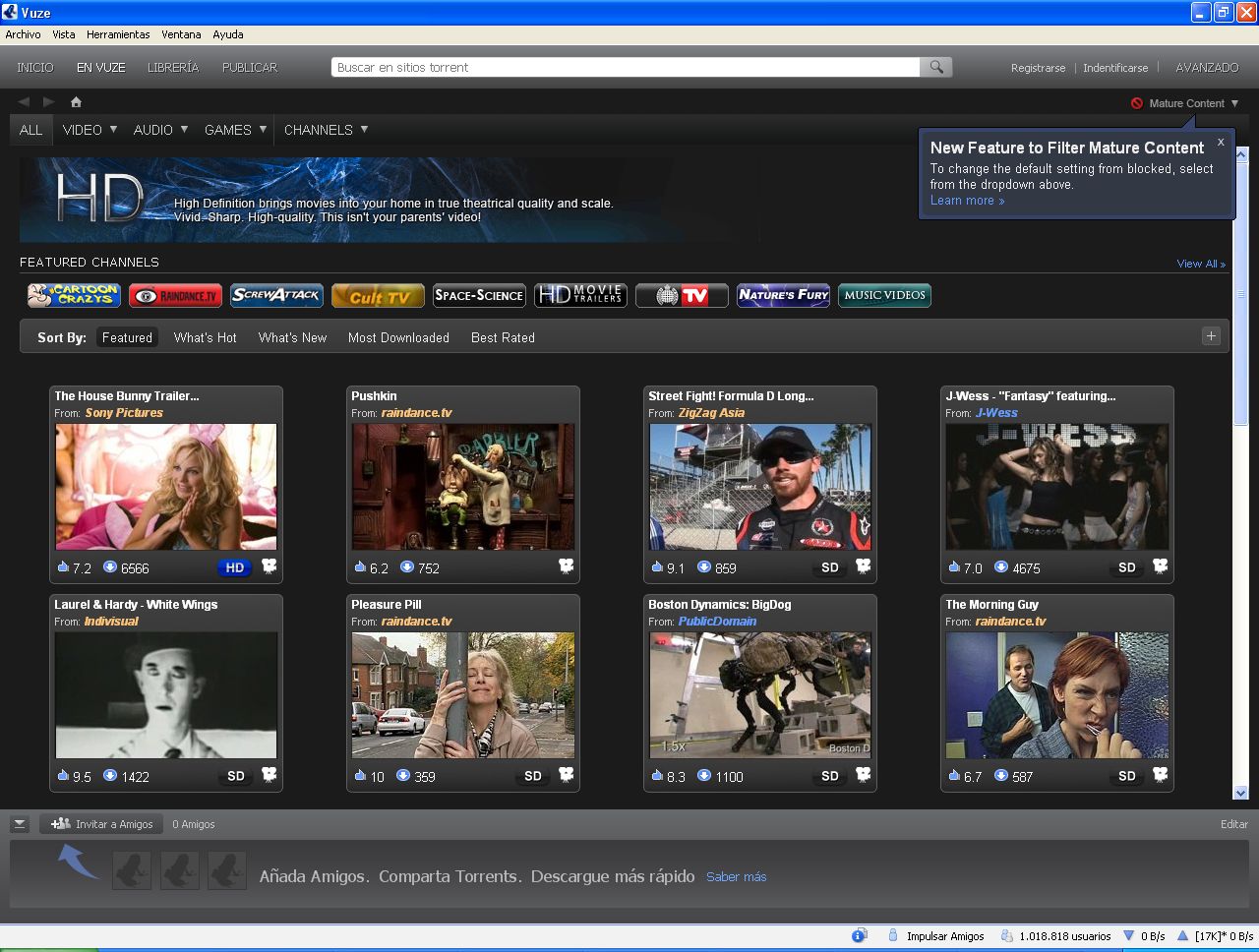Click thumbs-up rating icon on Street Fight card
The height and width of the screenshot is (952, 1259).
656,567
